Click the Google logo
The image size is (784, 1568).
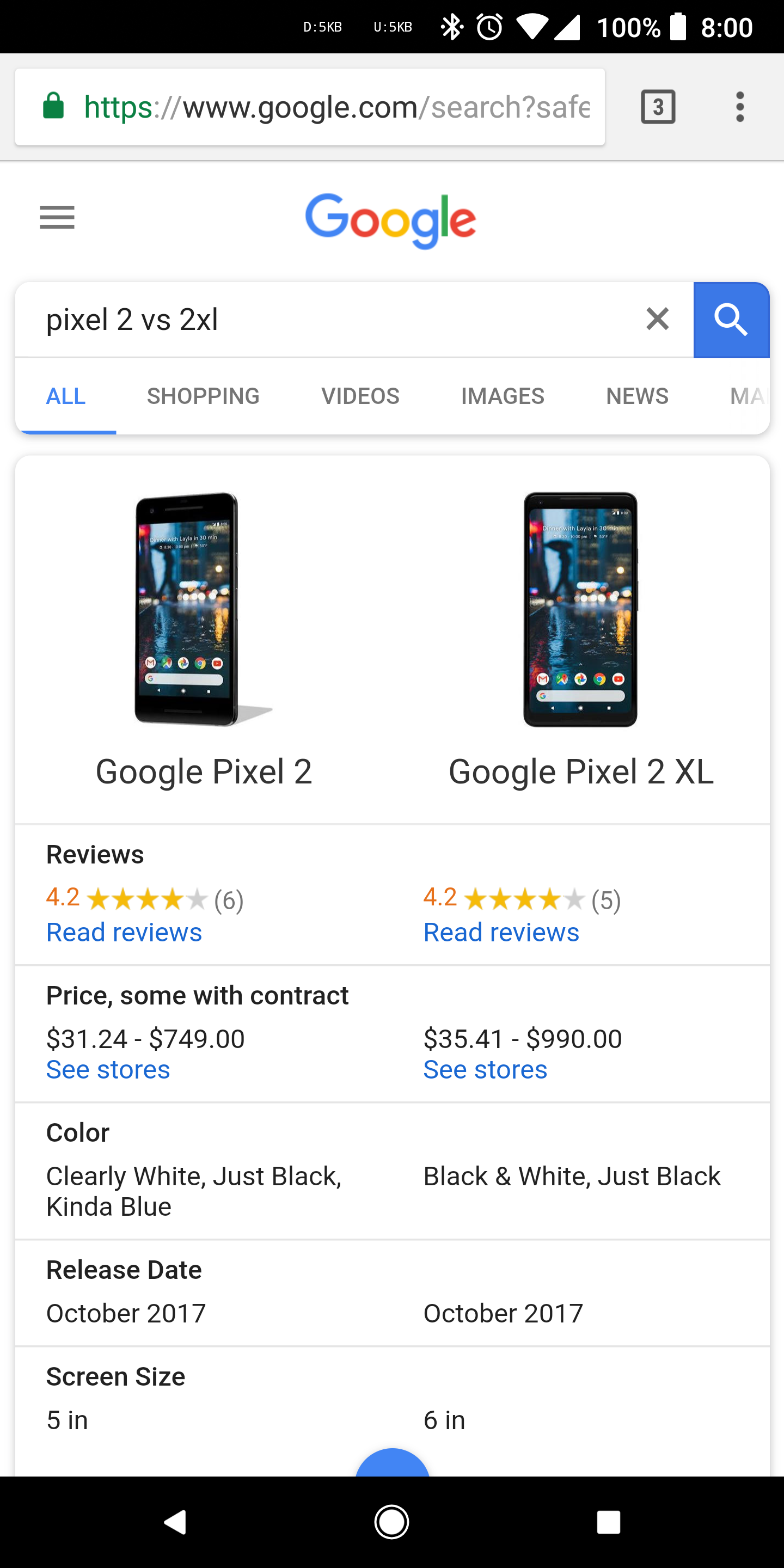(x=390, y=220)
